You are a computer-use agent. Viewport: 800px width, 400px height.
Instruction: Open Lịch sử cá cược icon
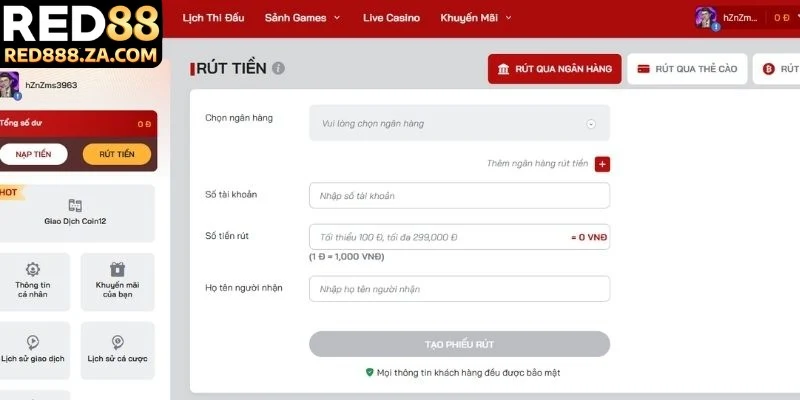coord(117,342)
